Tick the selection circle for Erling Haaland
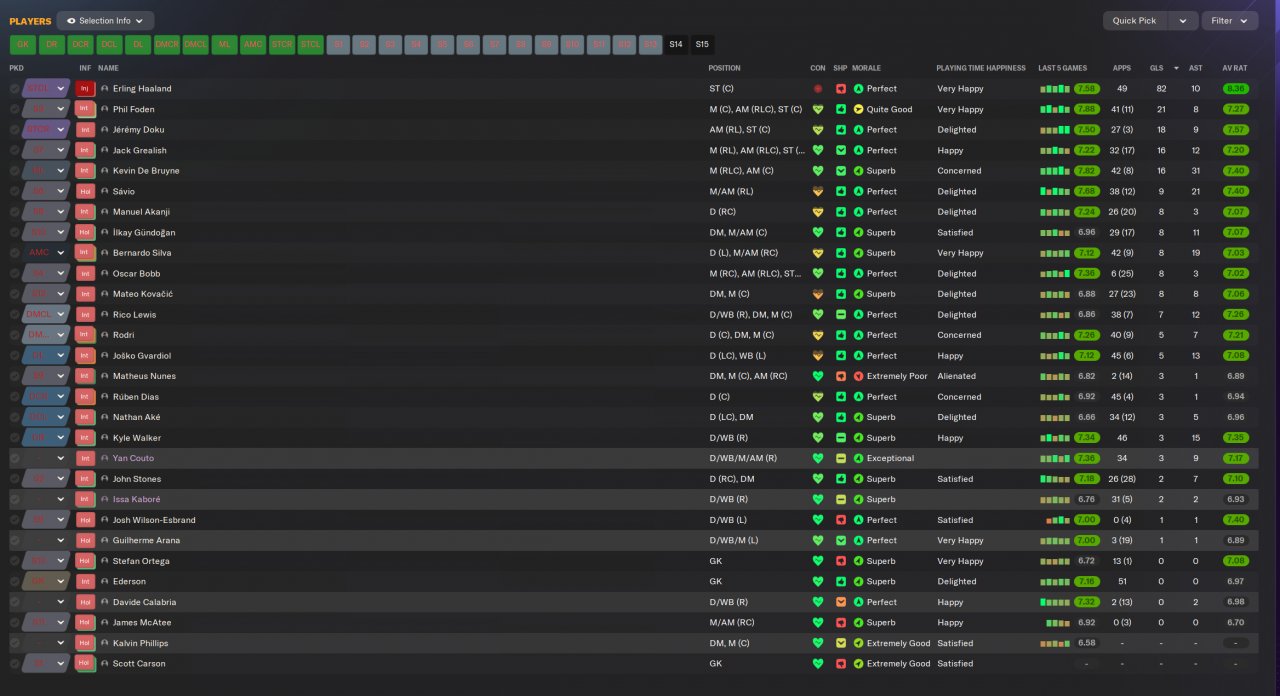Image resolution: width=1280 pixels, height=696 pixels. (x=14, y=89)
